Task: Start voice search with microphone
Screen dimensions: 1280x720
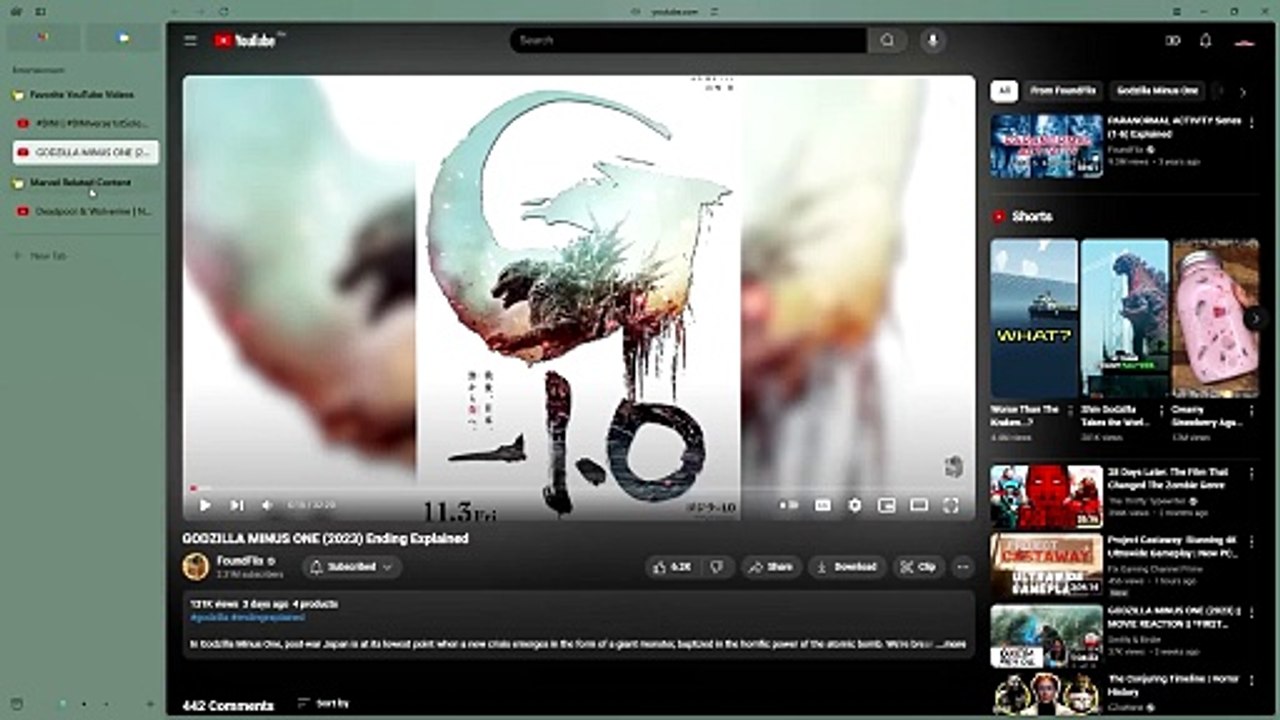Action: [x=933, y=40]
